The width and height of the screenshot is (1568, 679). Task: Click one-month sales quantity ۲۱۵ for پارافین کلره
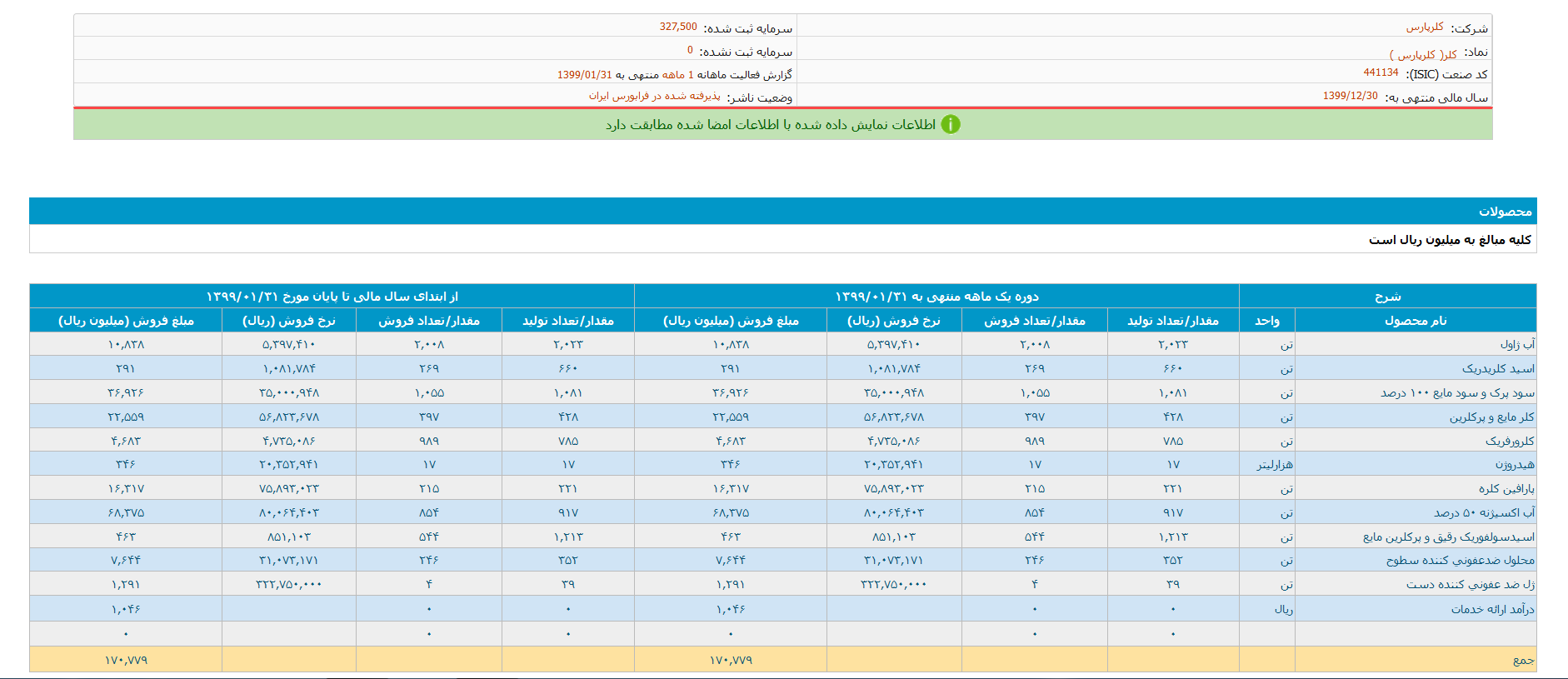(1034, 488)
